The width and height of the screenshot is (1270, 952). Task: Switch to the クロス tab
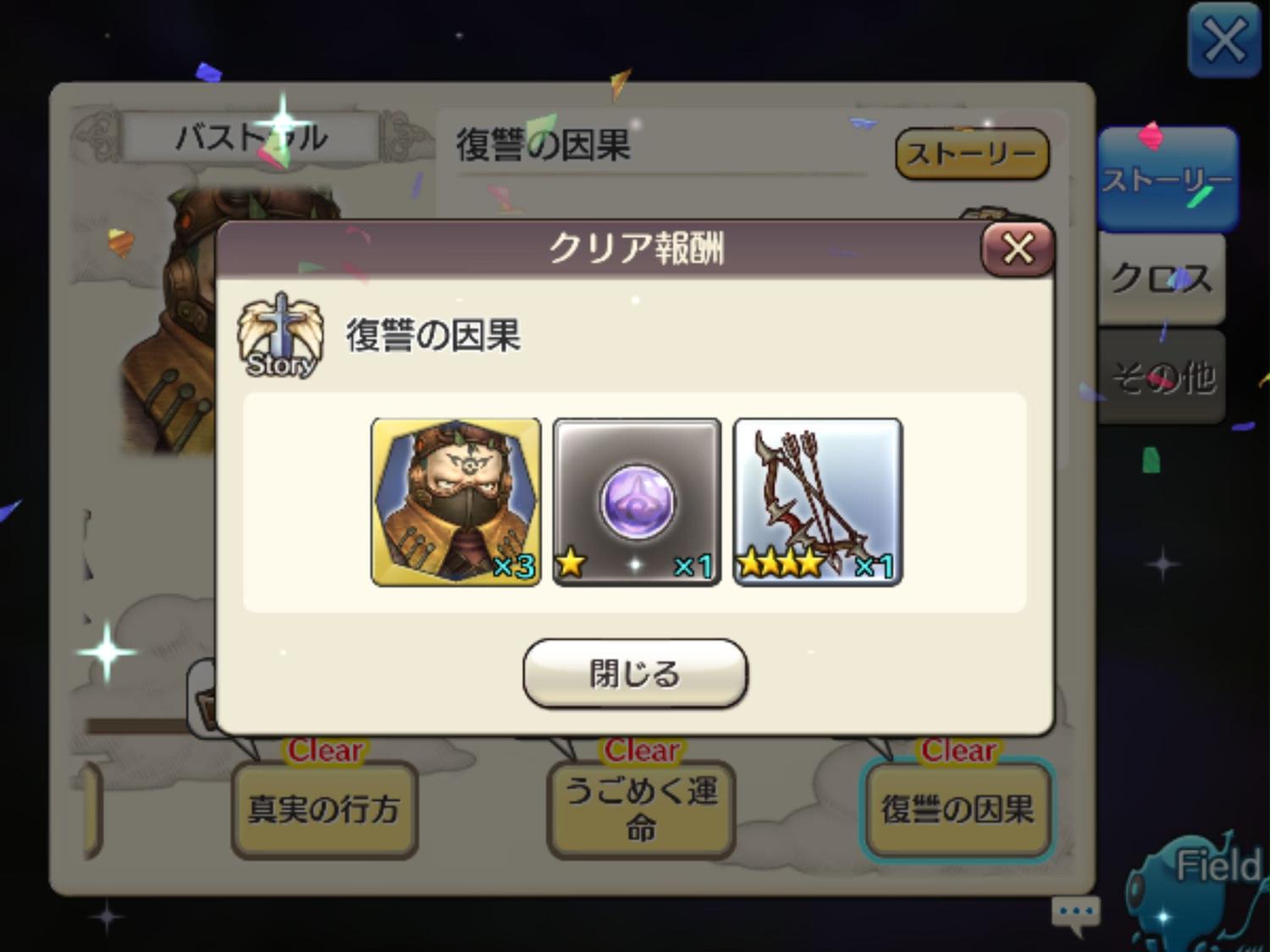click(1162, 278)
